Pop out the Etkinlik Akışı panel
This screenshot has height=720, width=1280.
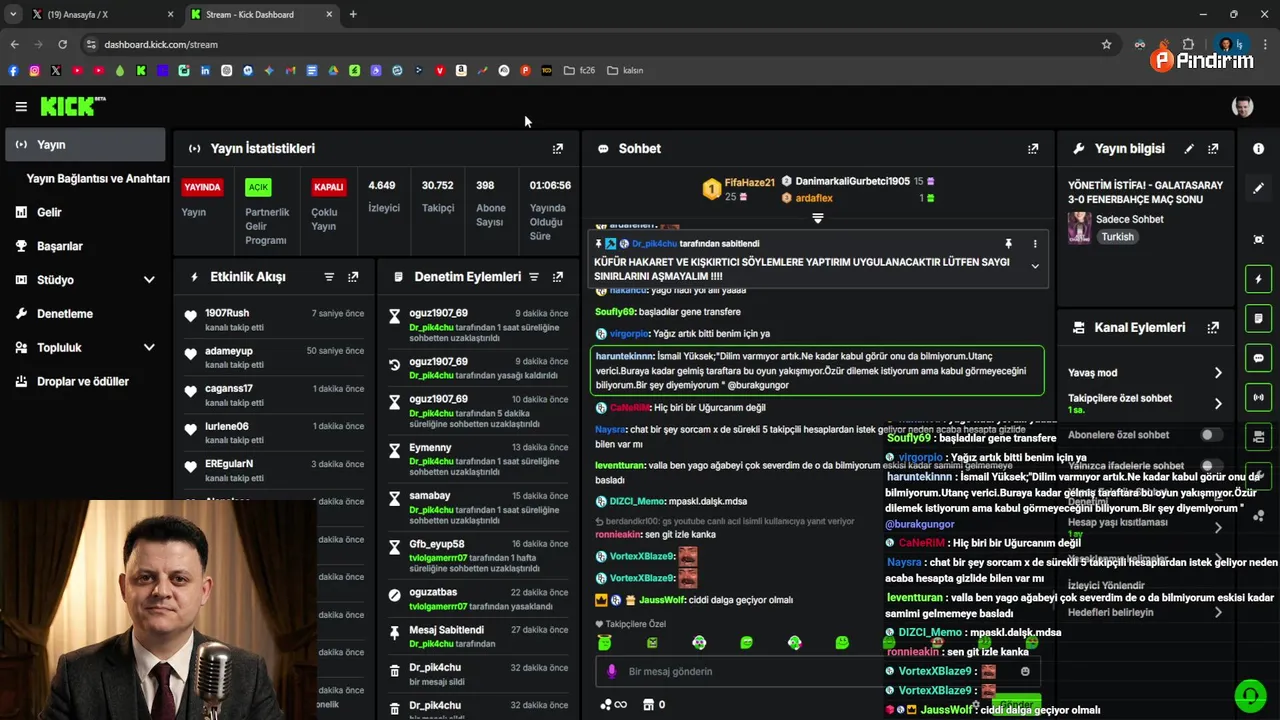[x=353, y=277]
